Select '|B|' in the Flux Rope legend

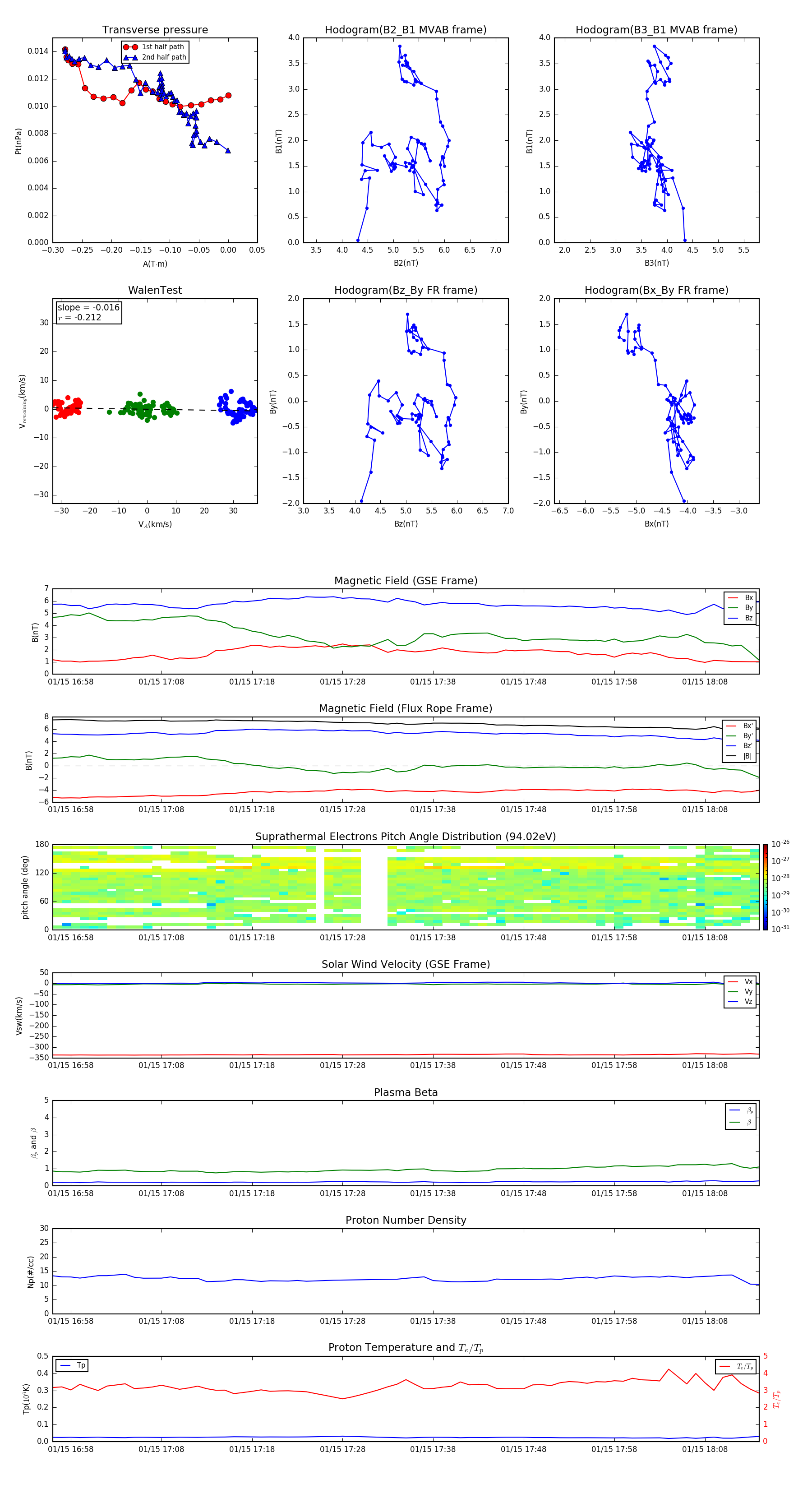point(740,756)
